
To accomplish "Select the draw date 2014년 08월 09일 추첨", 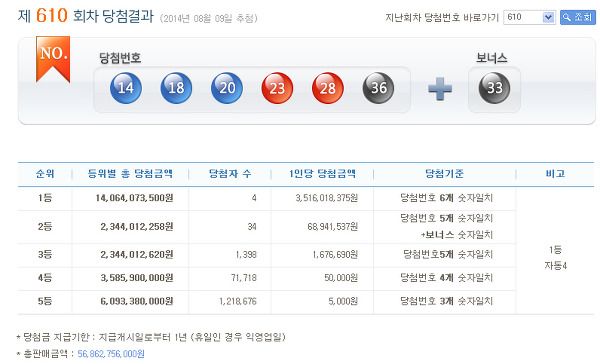I will point(209,18).
